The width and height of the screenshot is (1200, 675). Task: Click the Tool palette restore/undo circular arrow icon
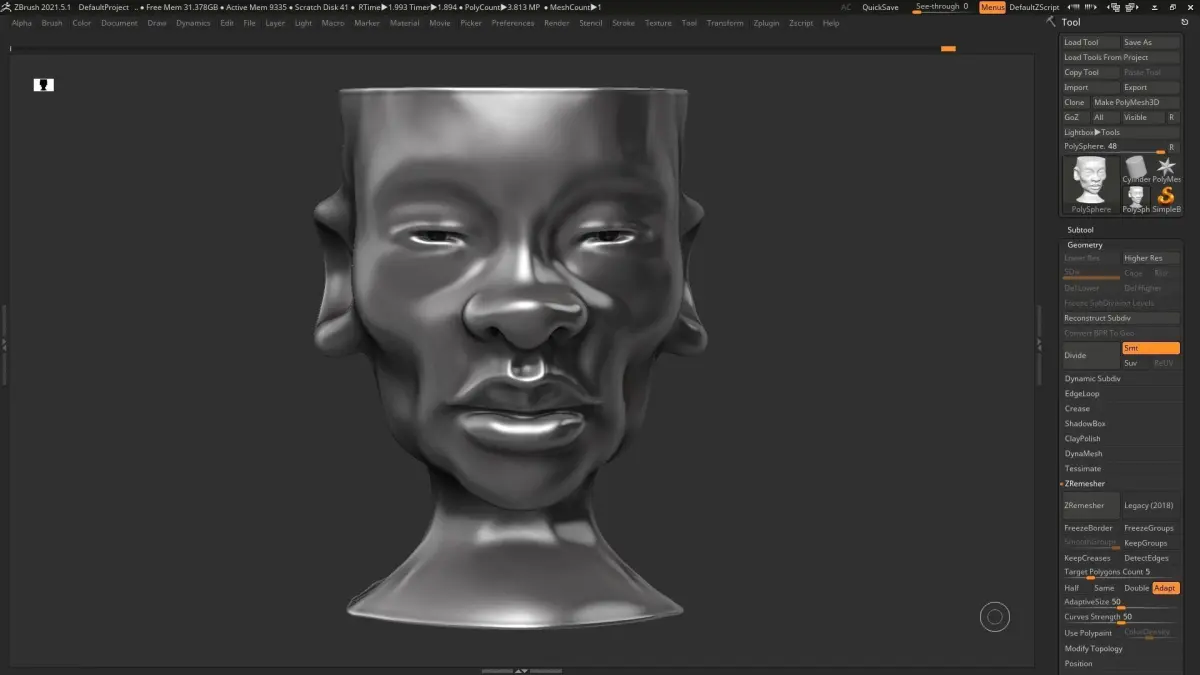tap(1184, 22)
